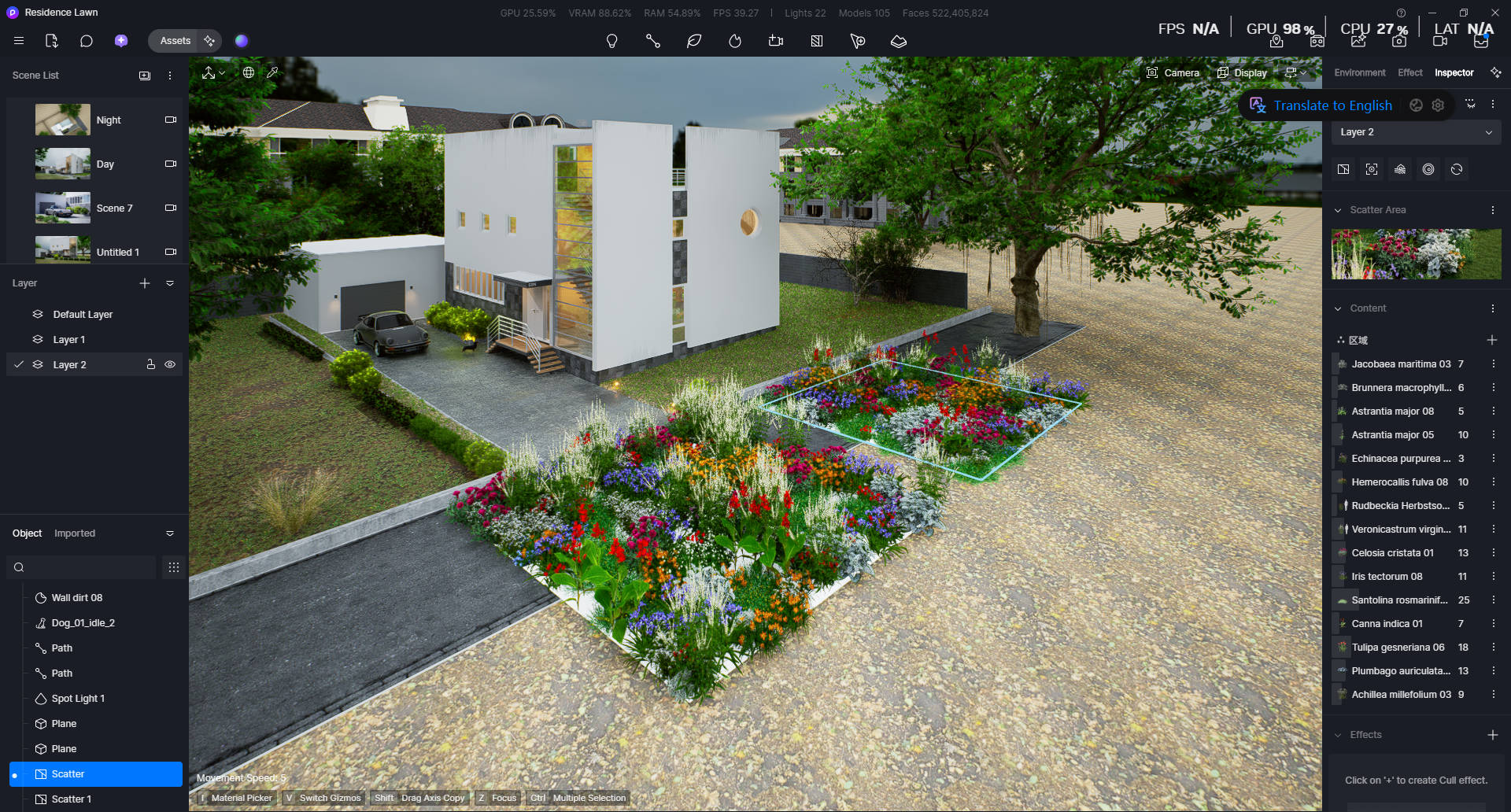The width and height of the screenshot is (1511, 812).
Task: Toggle the hide-object eye icon in the Inspector
Action: [1470, 104]
